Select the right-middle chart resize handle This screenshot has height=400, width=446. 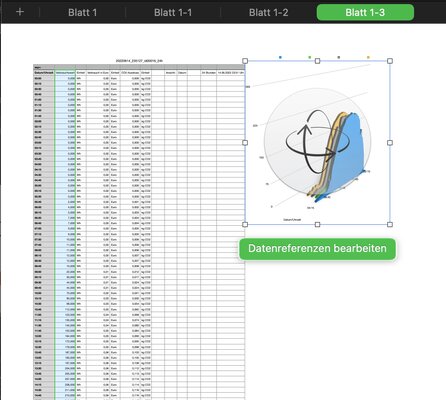tap(390, 142)
